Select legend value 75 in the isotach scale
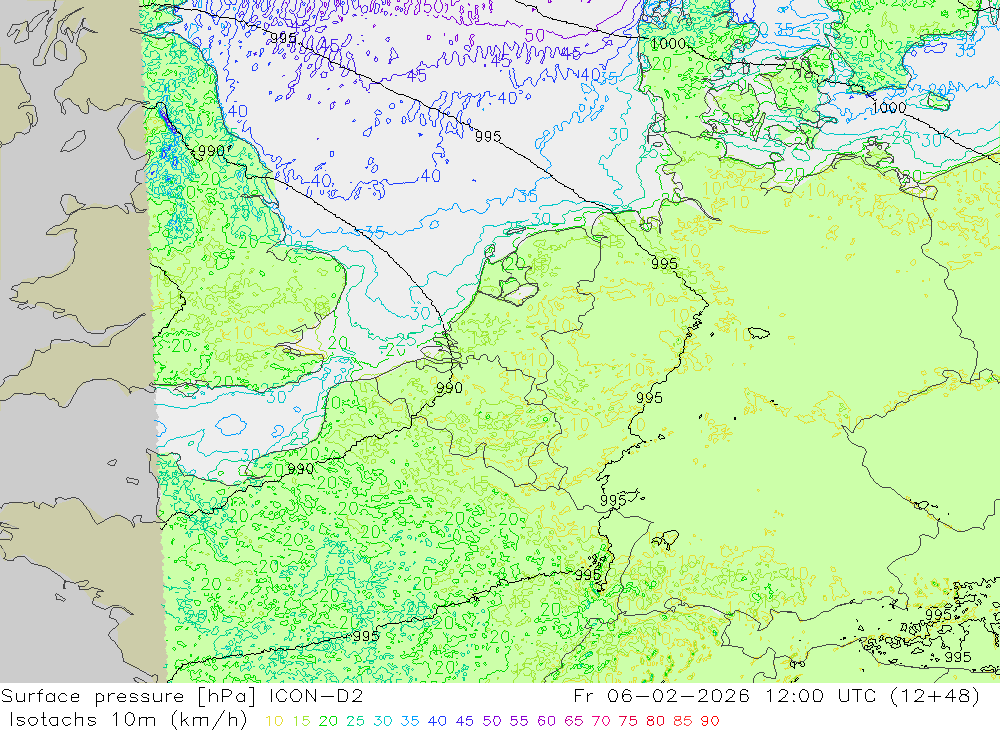 [x=628, y=721]
